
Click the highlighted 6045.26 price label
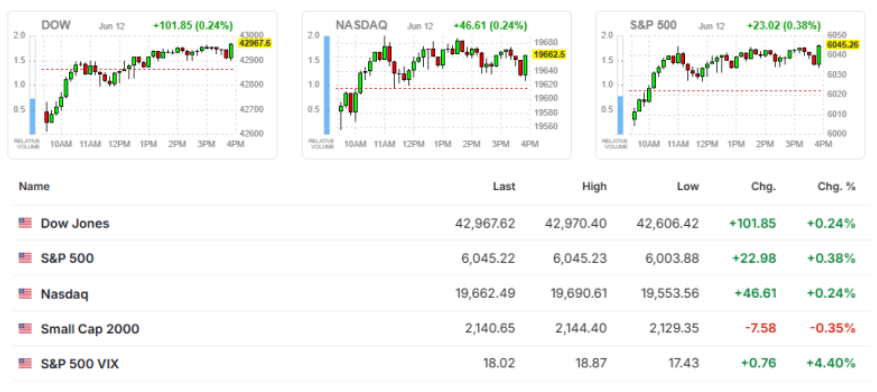point(843,44)
